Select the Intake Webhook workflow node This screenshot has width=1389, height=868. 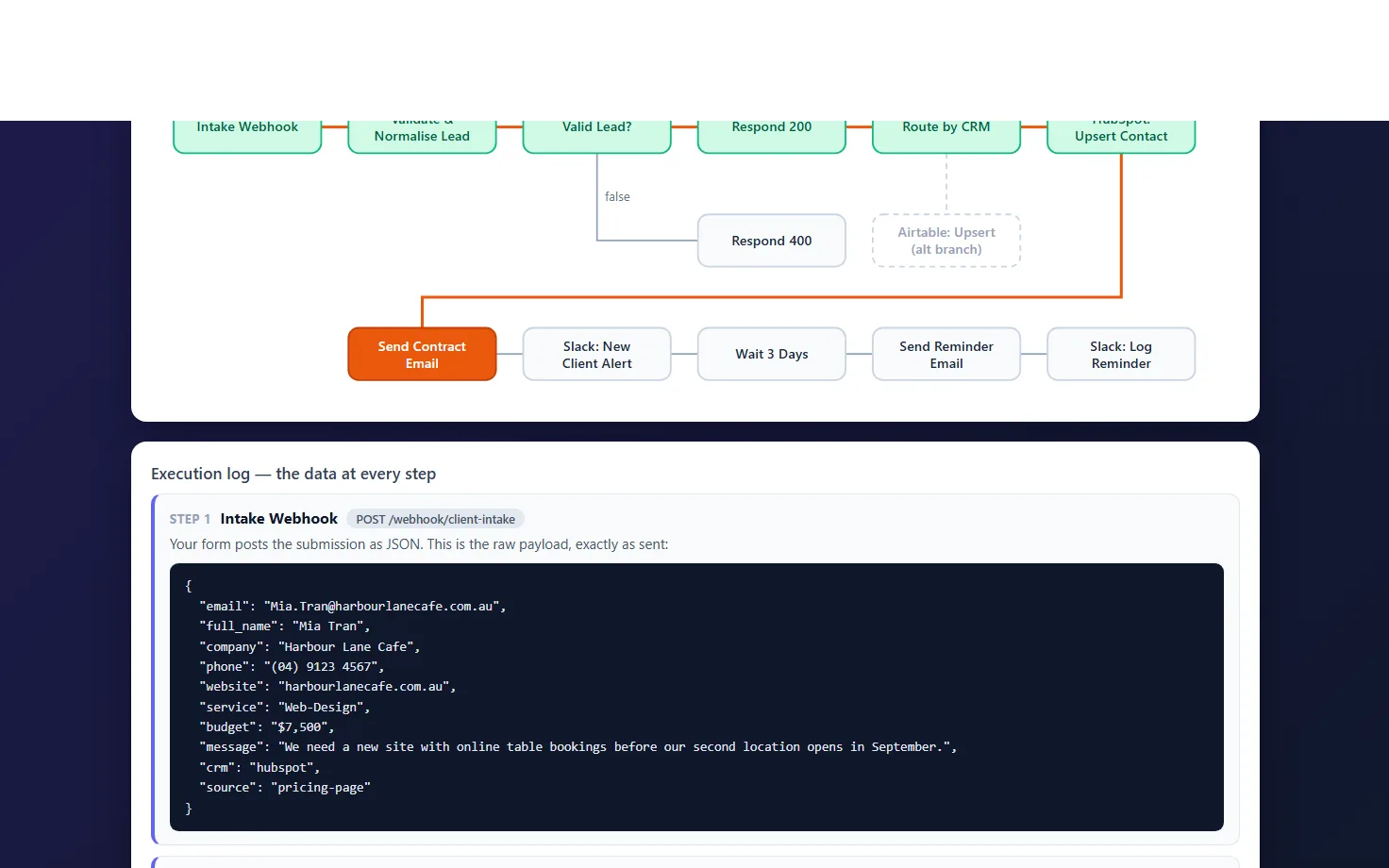[247, 136]
